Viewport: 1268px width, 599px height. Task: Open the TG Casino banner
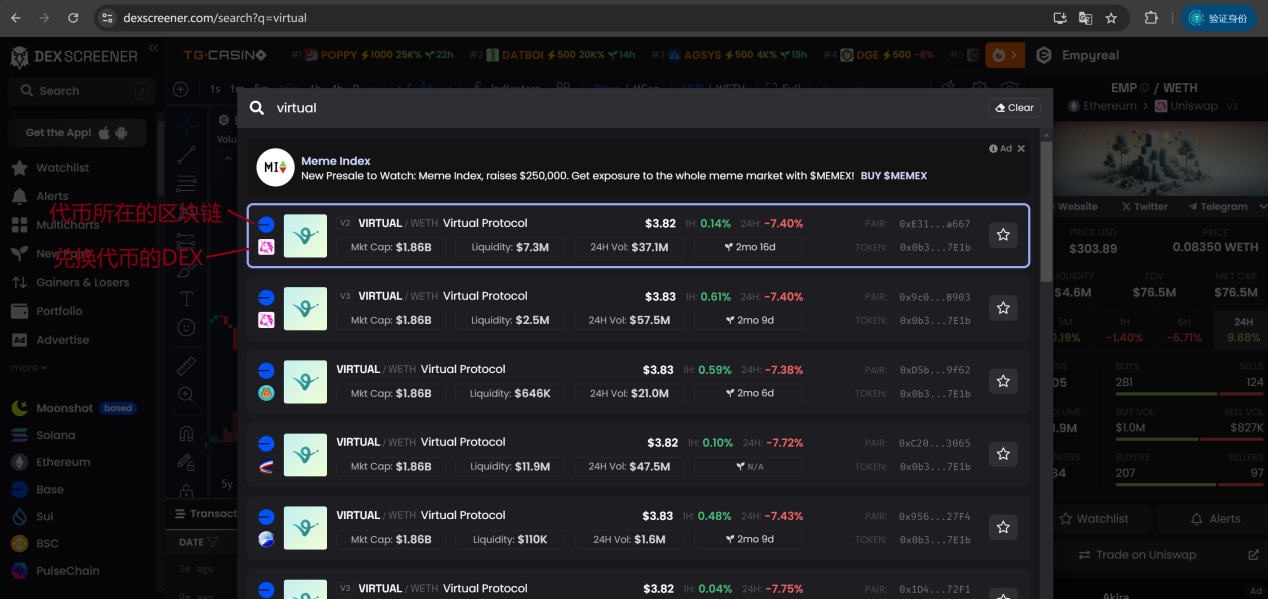[x=225, y=55]
